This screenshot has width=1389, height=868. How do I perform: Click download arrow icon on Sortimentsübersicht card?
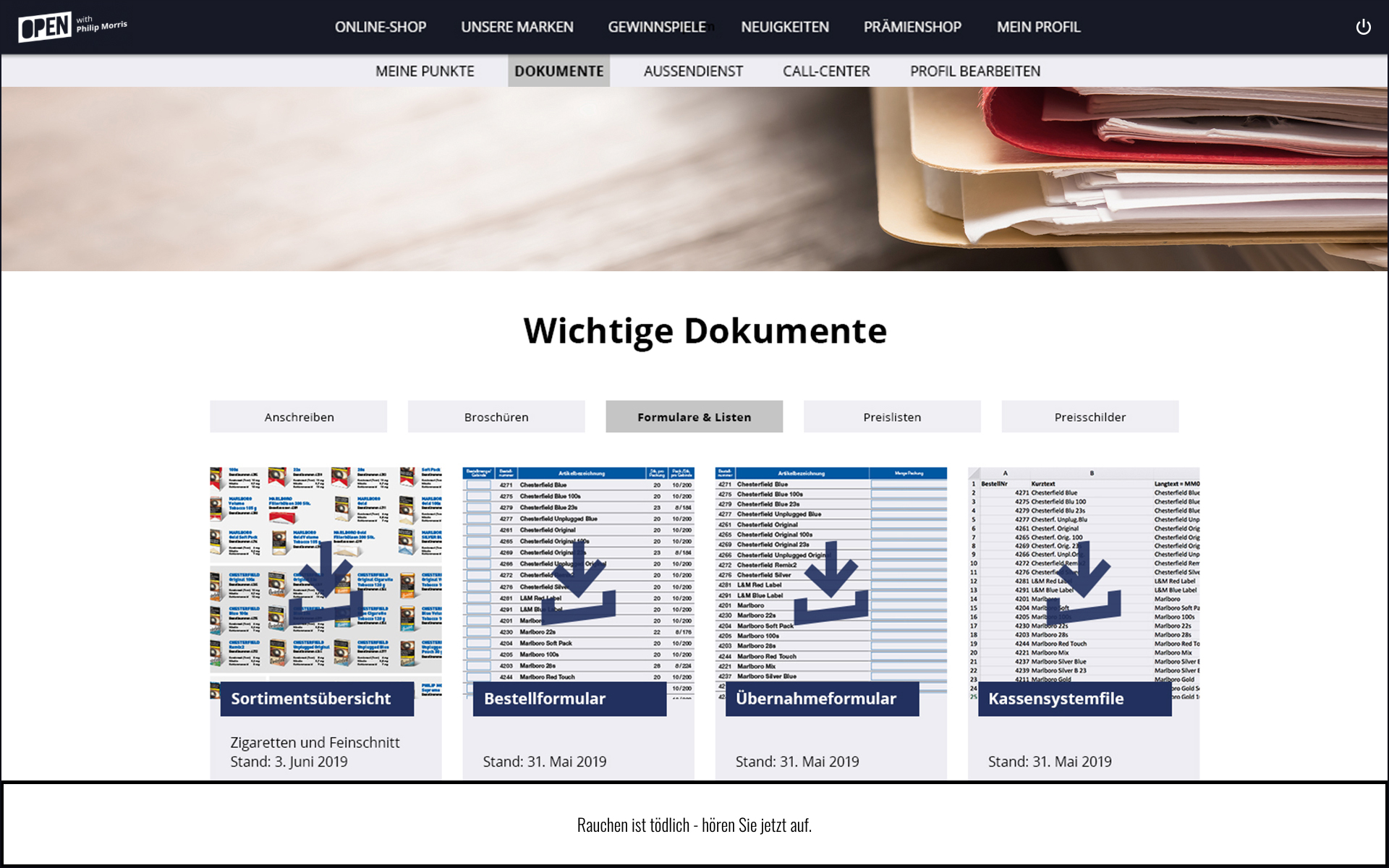tap(326, 583)
